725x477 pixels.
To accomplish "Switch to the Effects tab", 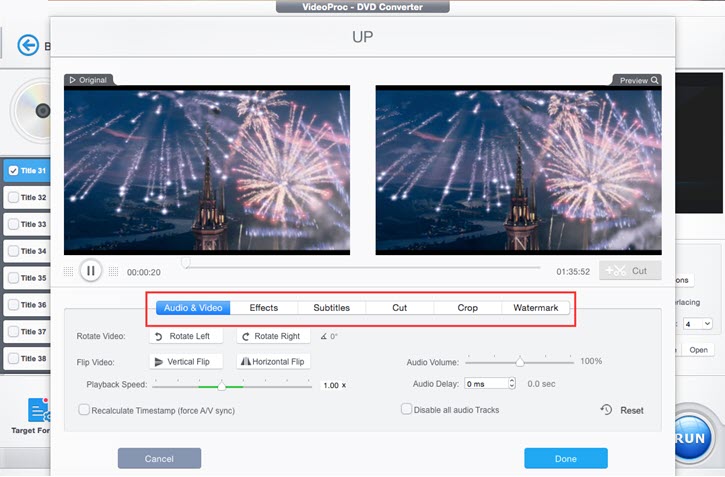I will (264, 308).
